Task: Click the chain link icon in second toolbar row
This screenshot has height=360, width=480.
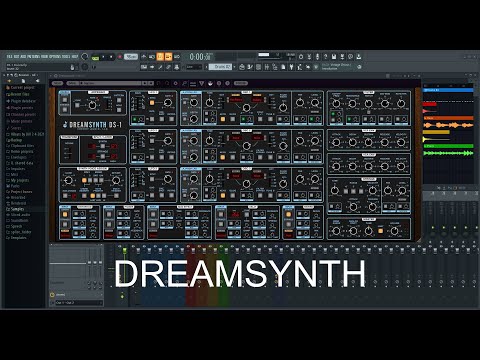Action: coord(168,67)
